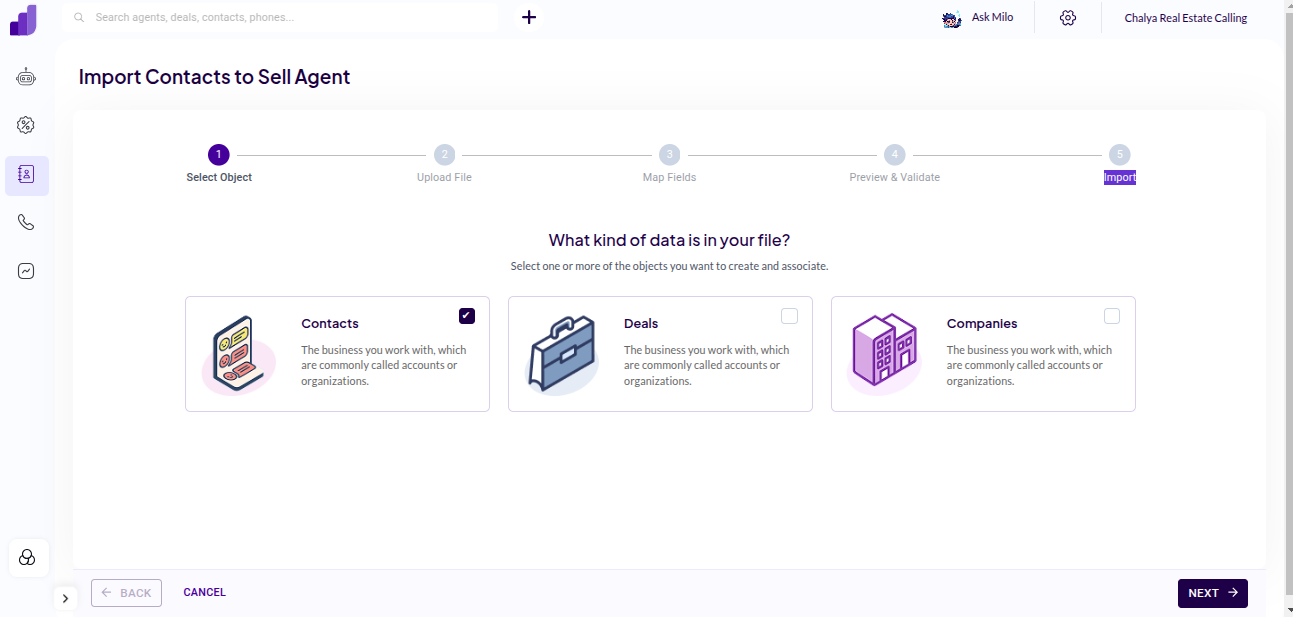Focus the search agents, deals, contacts field
The height and width of the screenshot is (617, 1293).
coord(280,17)
